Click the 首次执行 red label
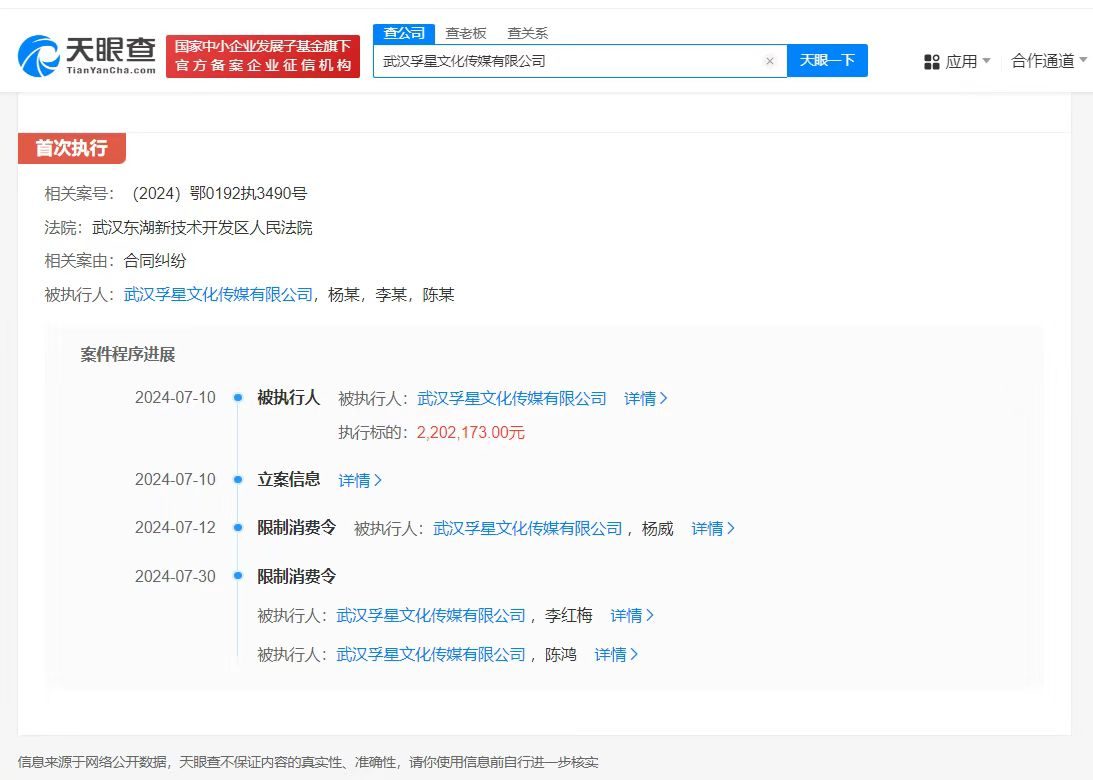The image size is (1093, 780). coord(71,148)
